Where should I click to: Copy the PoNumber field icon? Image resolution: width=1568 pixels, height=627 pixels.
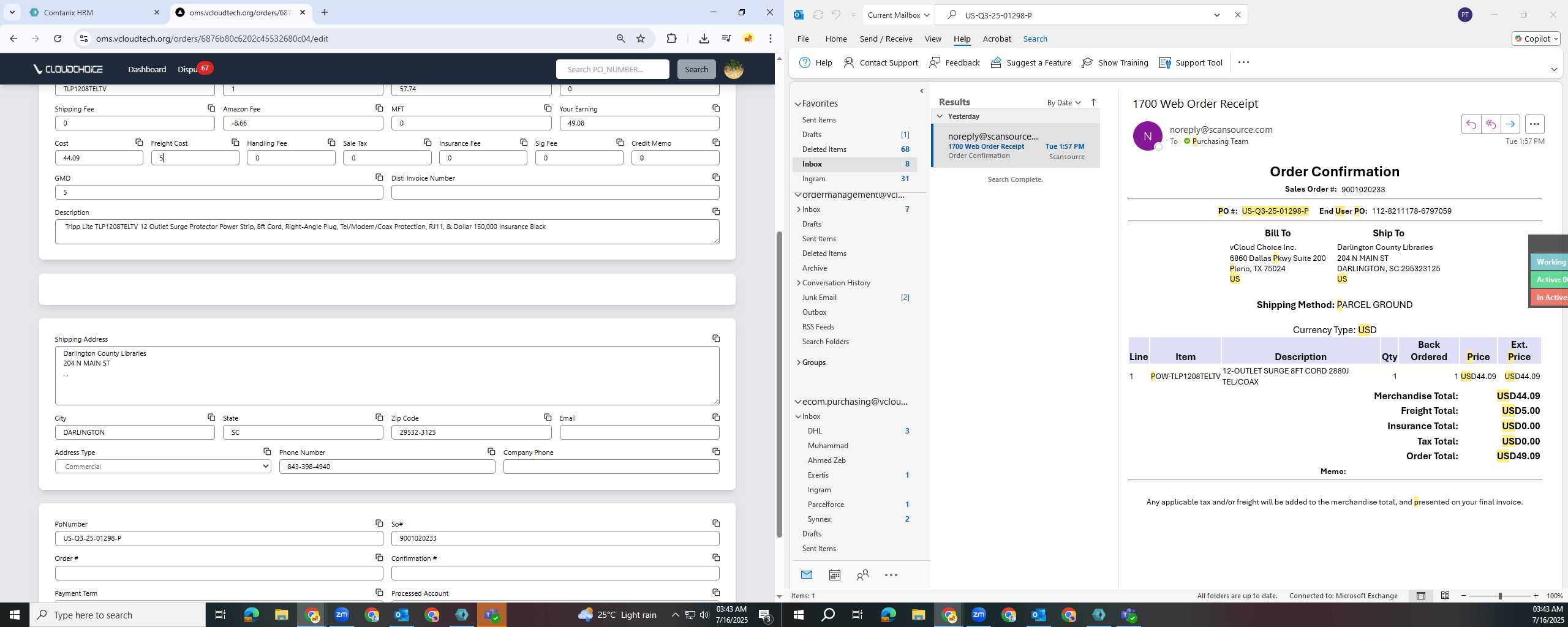(379, 523)
